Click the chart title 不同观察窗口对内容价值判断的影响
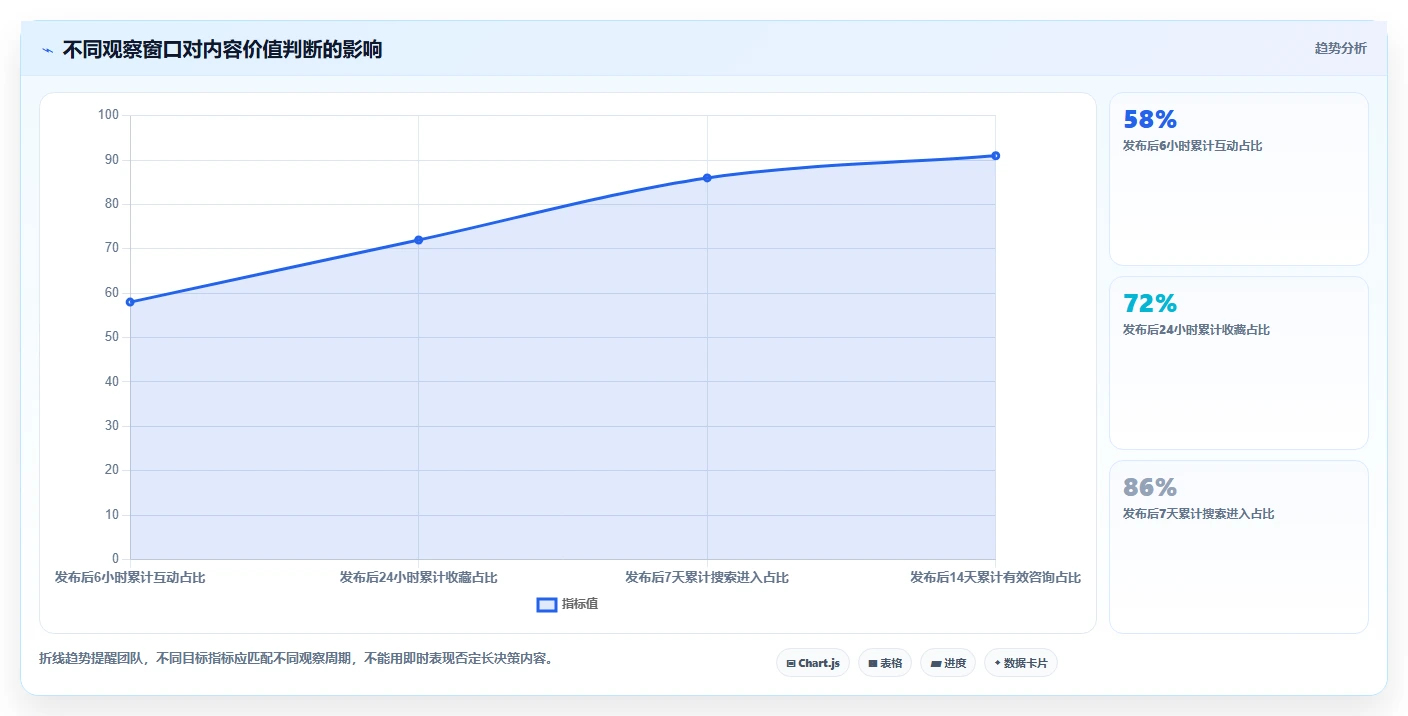The image size is (1408, 716). (x=222, y=49)
